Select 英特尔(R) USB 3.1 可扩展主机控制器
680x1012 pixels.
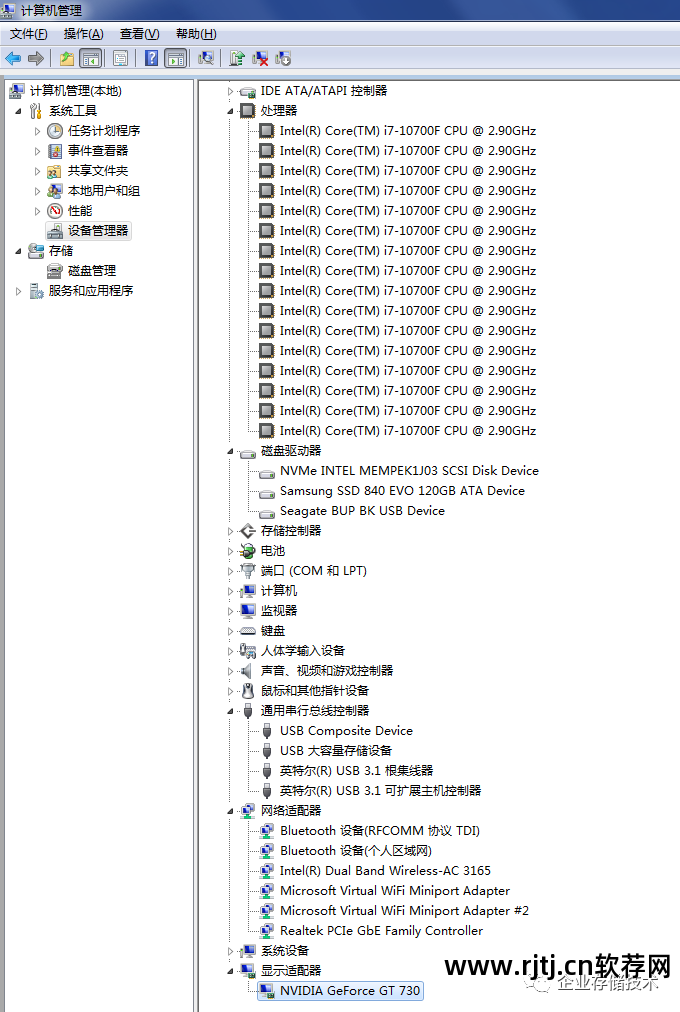(380, 791)
